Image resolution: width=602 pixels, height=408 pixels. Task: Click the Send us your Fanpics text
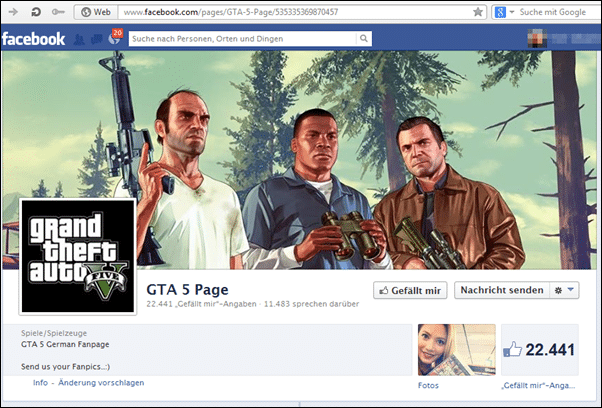pos(65,367)
